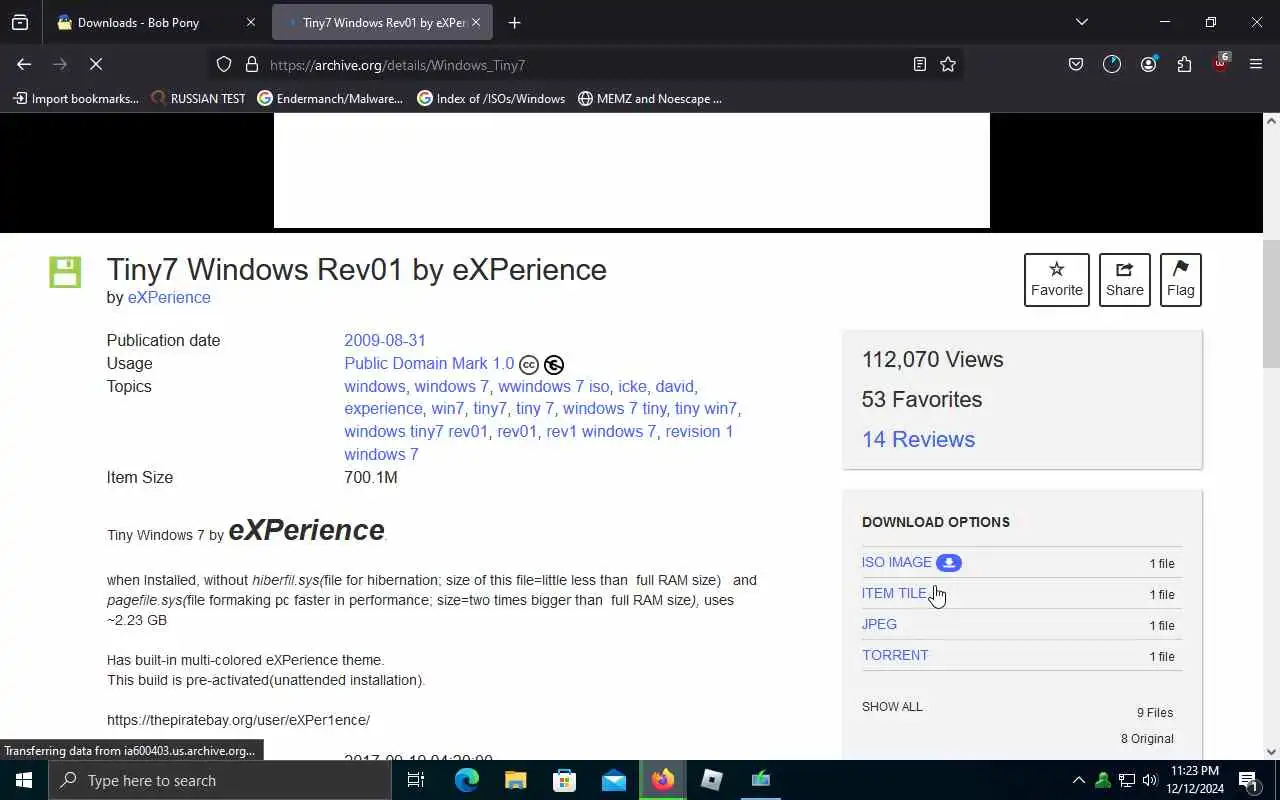Open the 'icke' topic link
The height and width of the screenshot is (800, 1280).
pyautogui.click(x=632, y=386)
